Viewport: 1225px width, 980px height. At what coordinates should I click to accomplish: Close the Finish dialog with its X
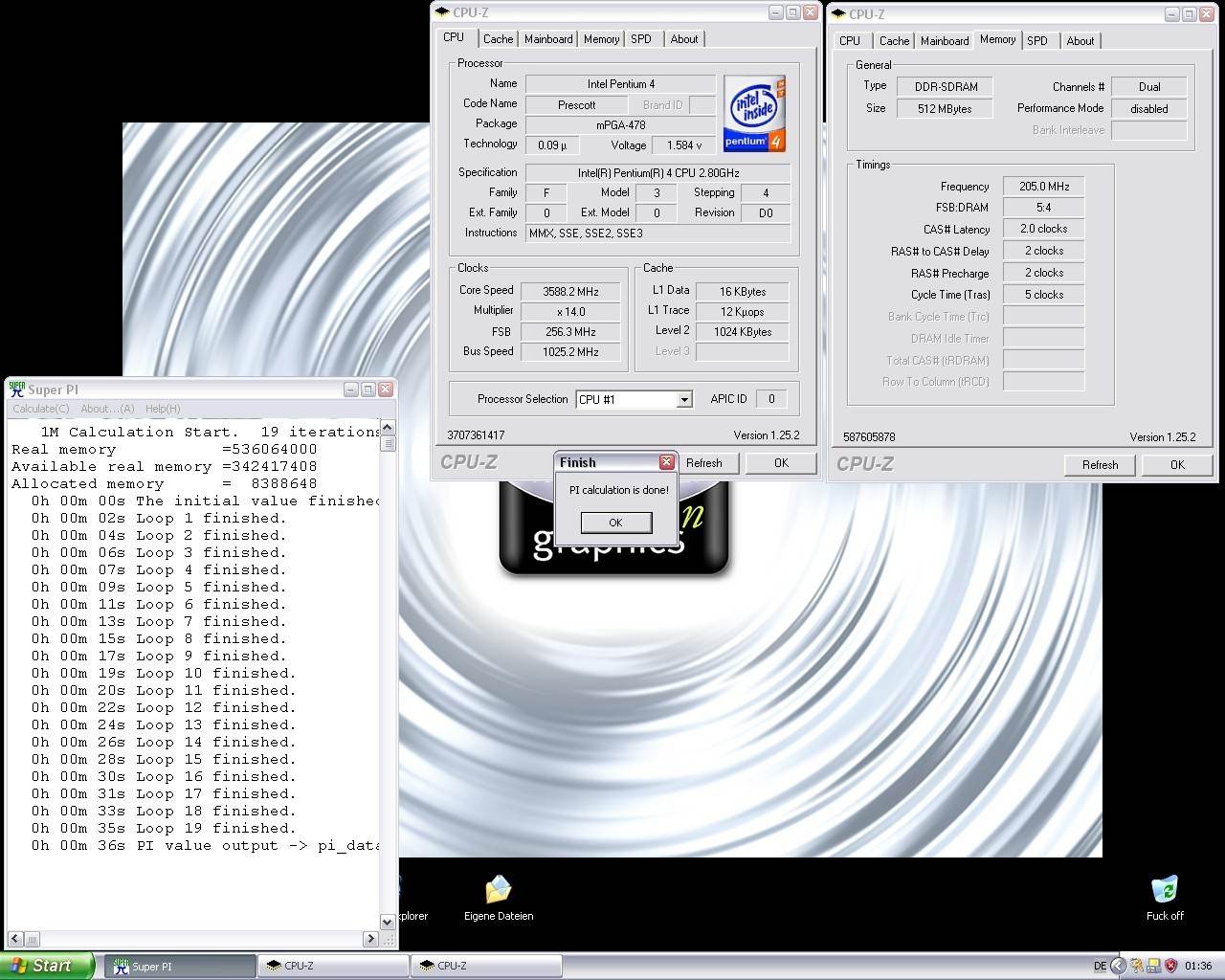coord(667,462)
